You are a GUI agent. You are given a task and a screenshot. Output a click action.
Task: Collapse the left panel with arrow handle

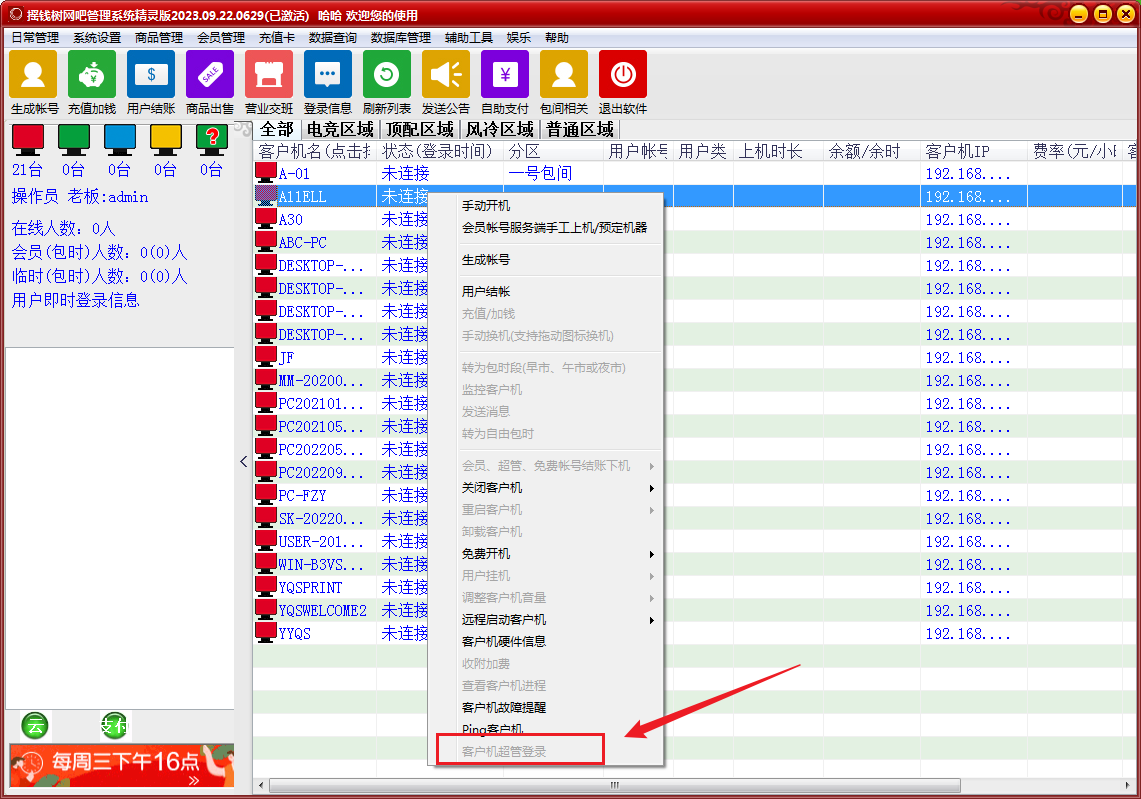coord(244,461)
